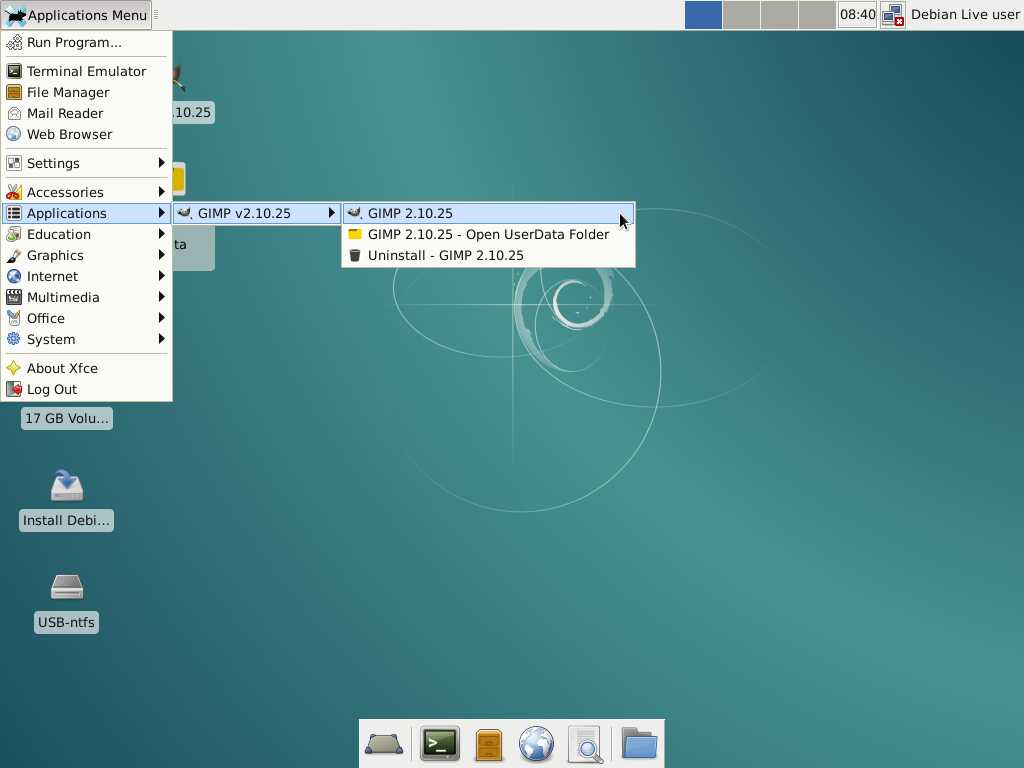Open the web browser globe dock icon
This screenshot has width=1024, height=768.
(x=537, y=744)
